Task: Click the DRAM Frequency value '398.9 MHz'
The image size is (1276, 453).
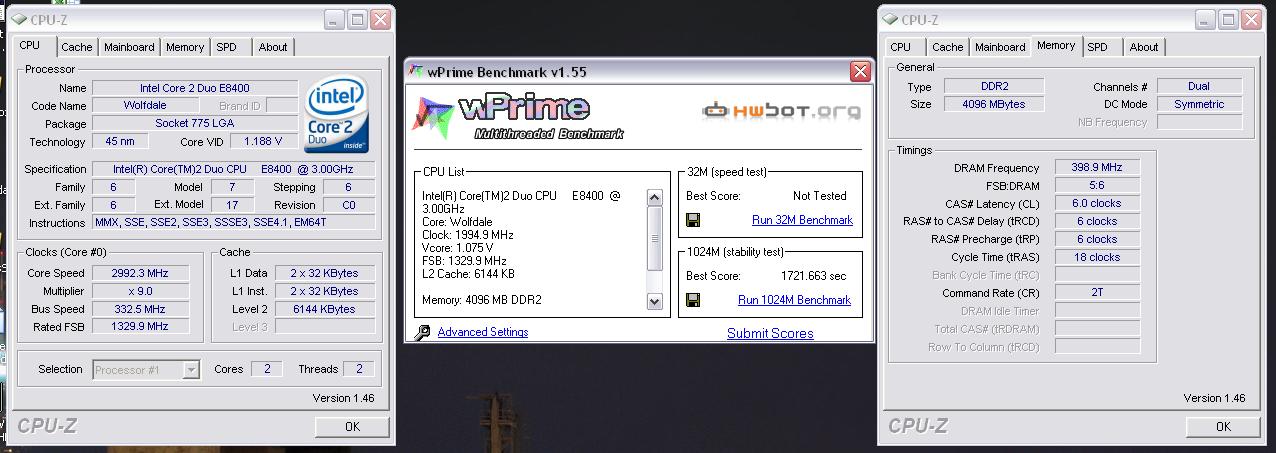Action: tap(1097, 168)
